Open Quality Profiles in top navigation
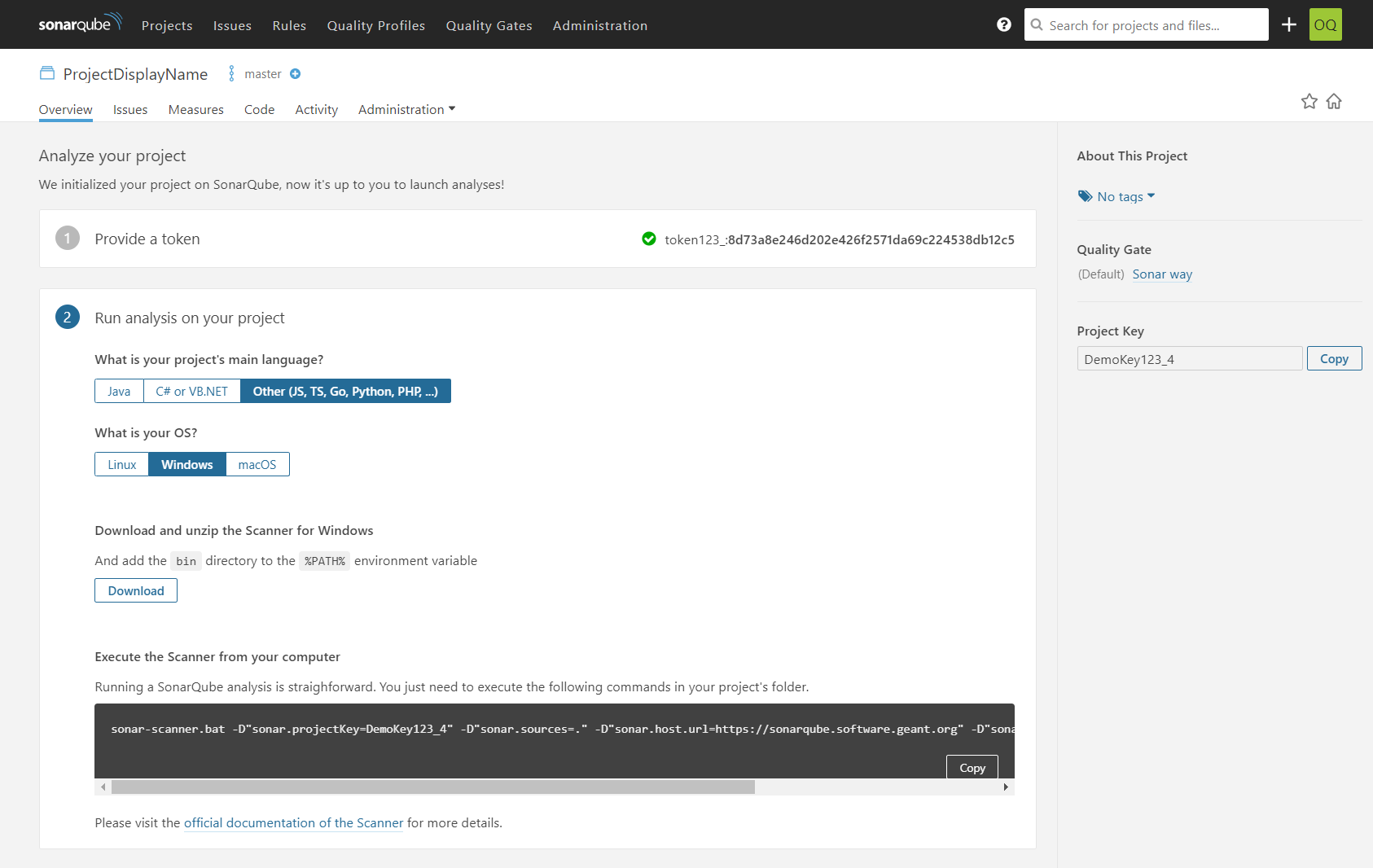This screenshot has height=868, width=1373. click(376, 25)
